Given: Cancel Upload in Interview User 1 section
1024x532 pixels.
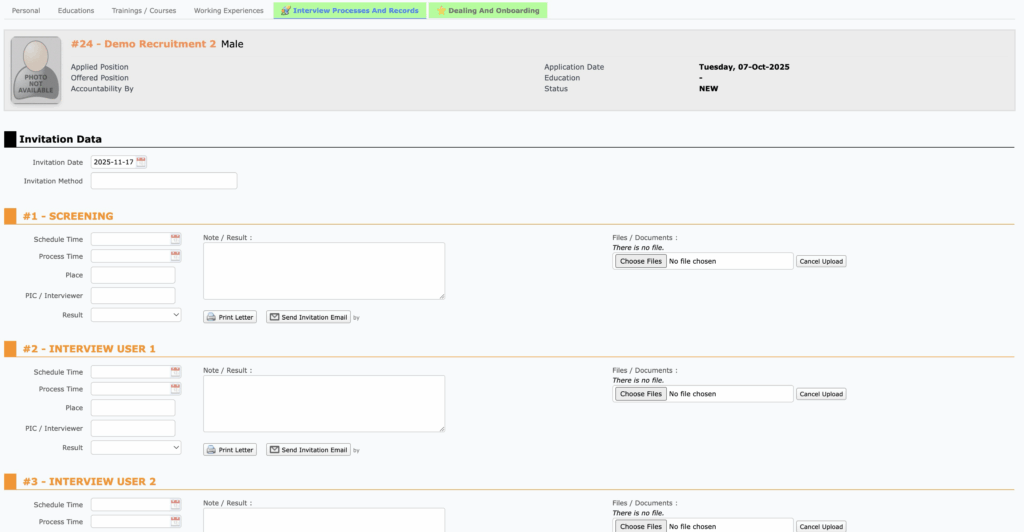Looking at the screenshot, I should (821, 394).
